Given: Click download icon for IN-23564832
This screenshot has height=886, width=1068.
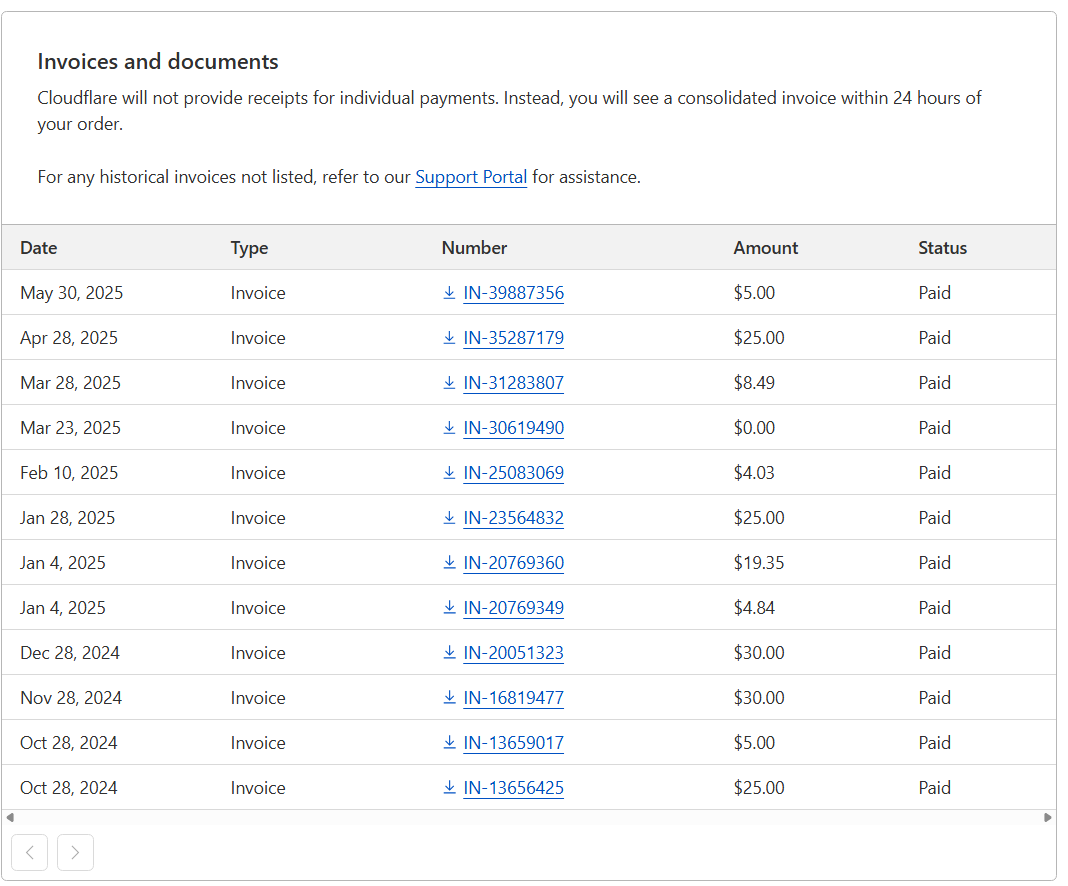Looking at the screenshot, I should click(x=449, y=518).
